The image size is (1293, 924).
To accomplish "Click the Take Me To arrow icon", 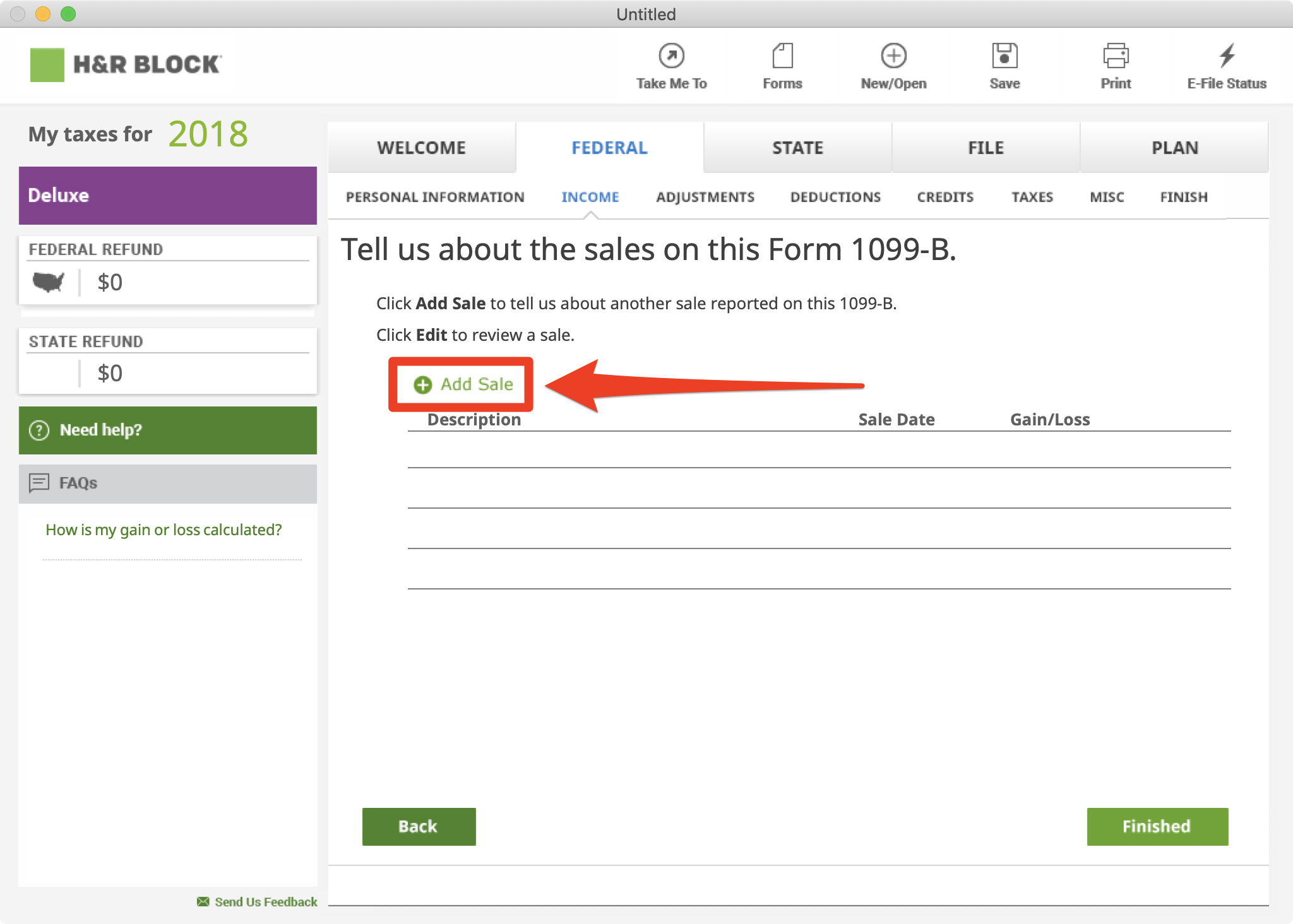I will 671,56.
